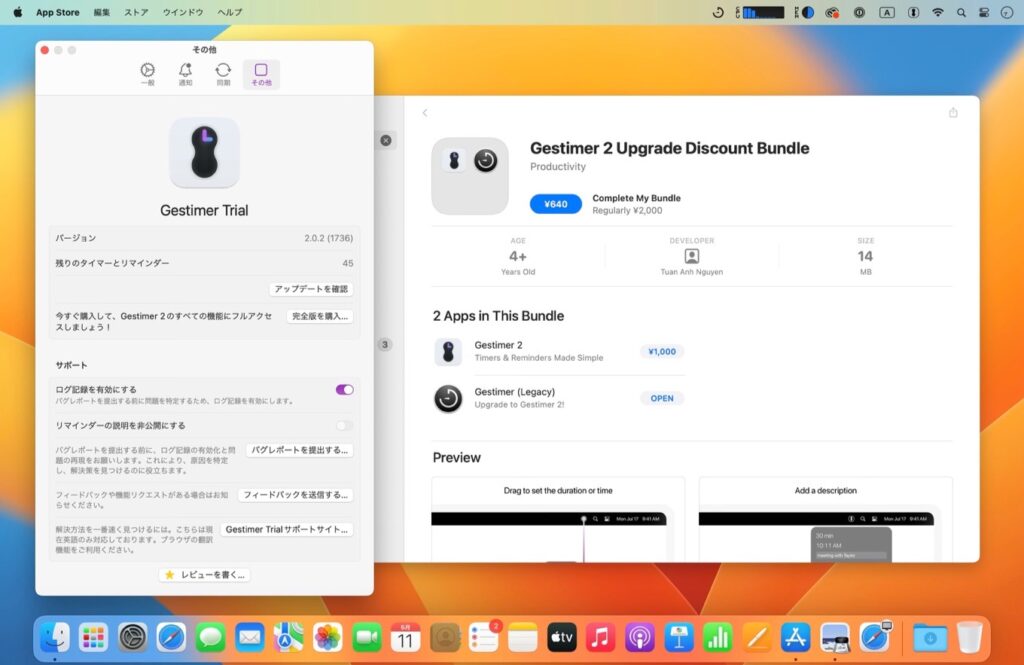This screenshot has height=665, width=1024.
Task: Open the 通知 (Notifications) settings icon
Action: pos(185,72)
